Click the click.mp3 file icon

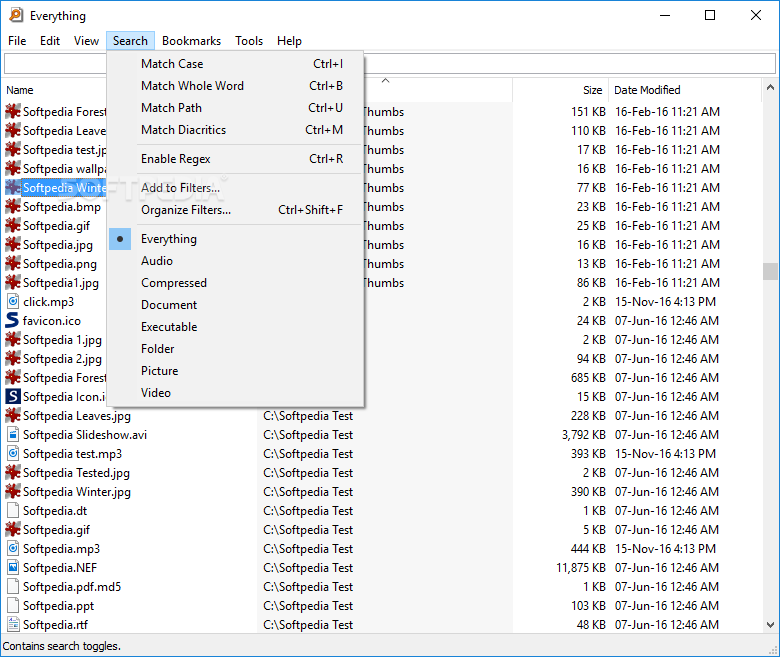(13, 301)
